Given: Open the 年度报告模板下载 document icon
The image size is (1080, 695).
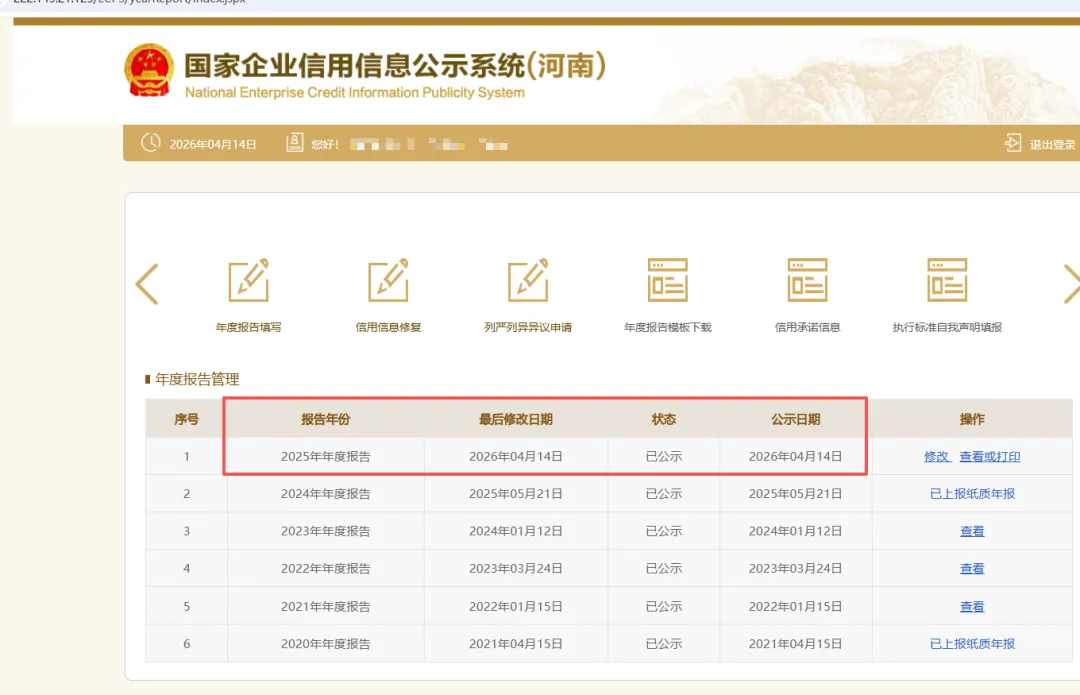Looking at the screenshot, I should [x=668, y=280].
